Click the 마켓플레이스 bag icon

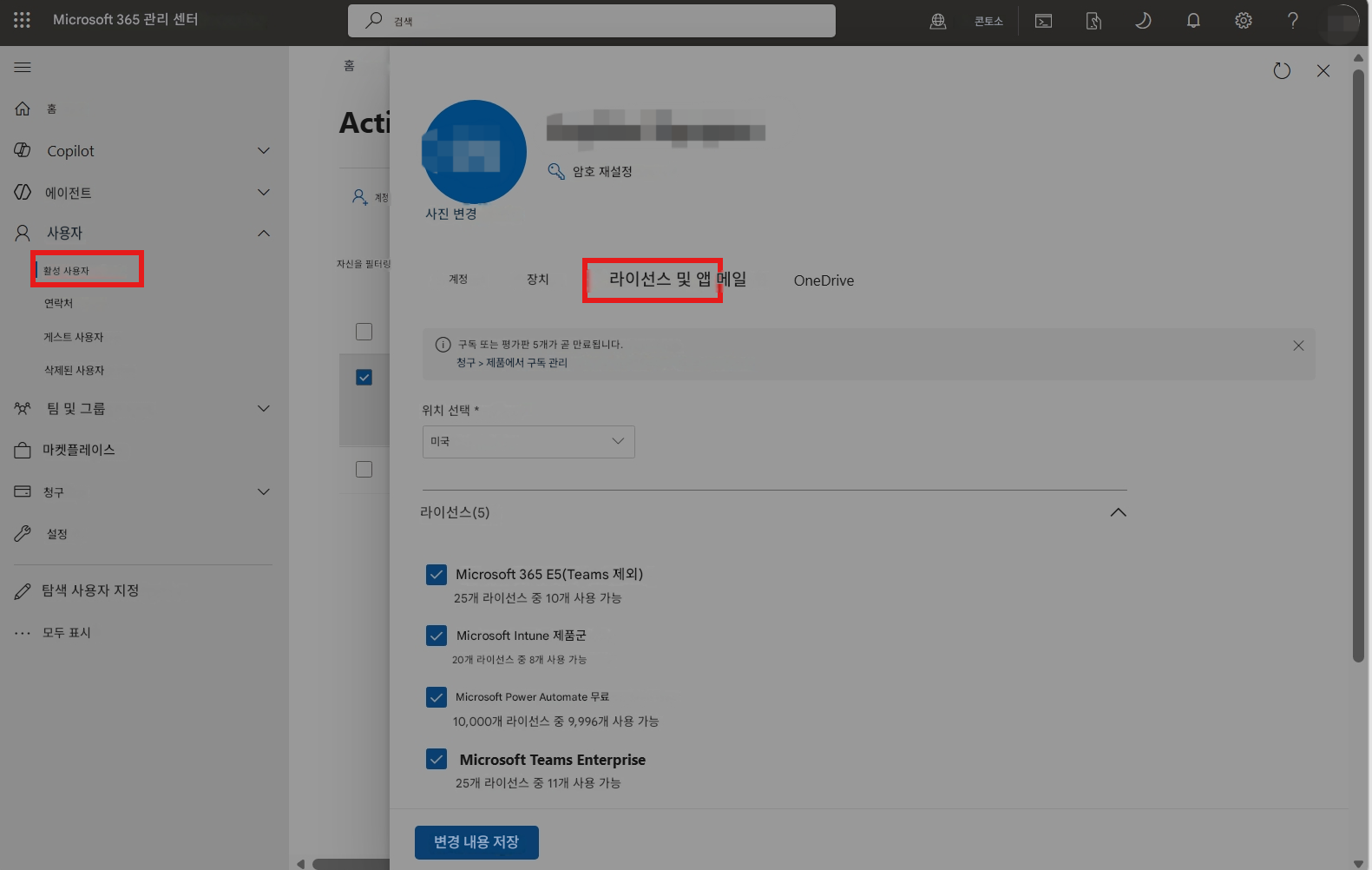[23, 450]
